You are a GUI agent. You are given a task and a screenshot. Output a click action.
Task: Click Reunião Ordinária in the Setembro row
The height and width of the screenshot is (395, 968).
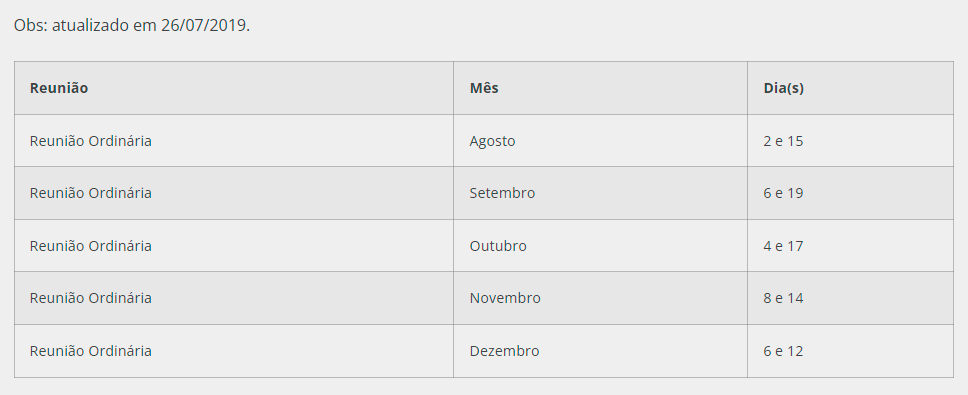tap(91, 193)
